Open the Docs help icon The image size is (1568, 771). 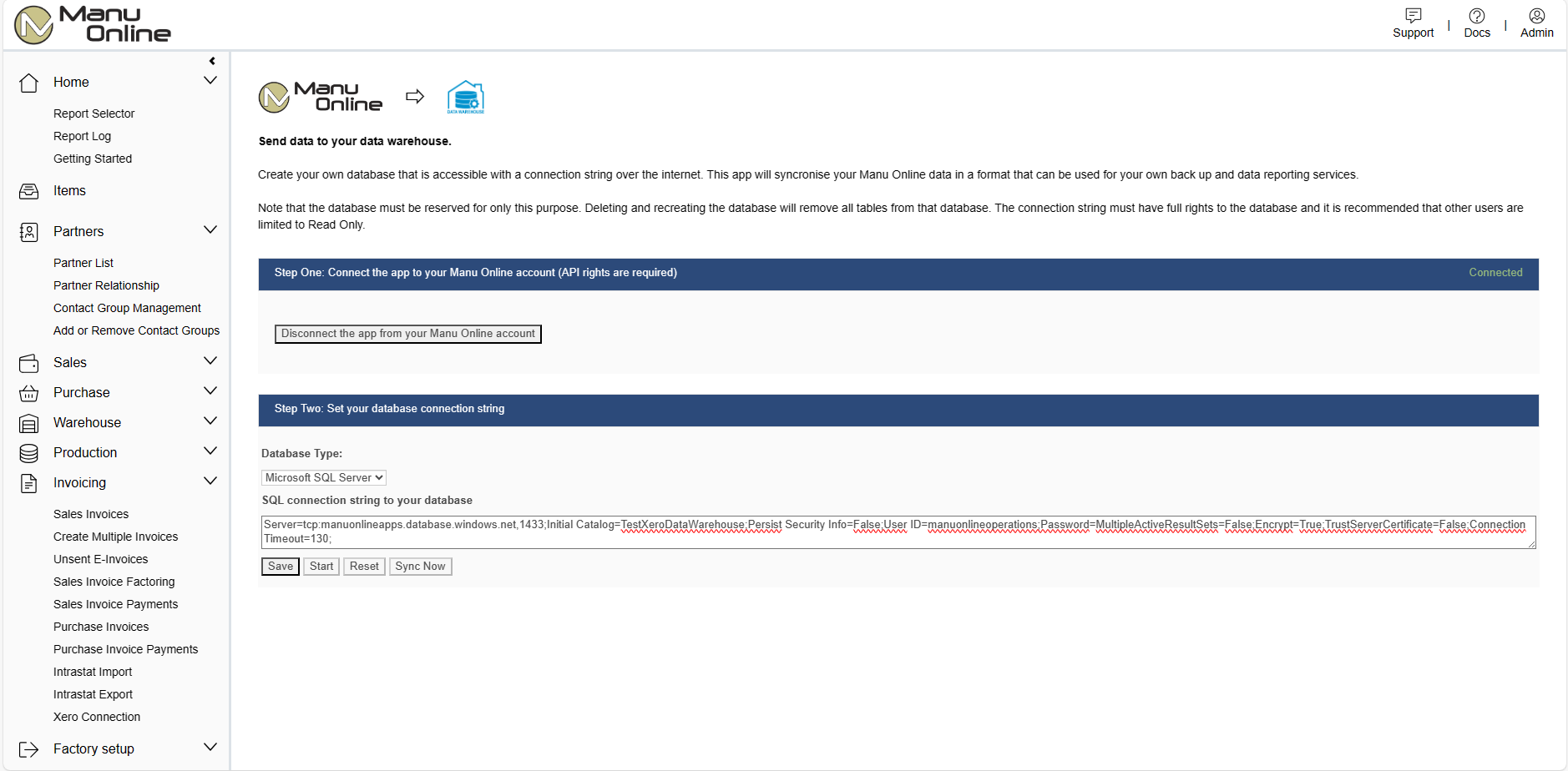point(1476,16)
